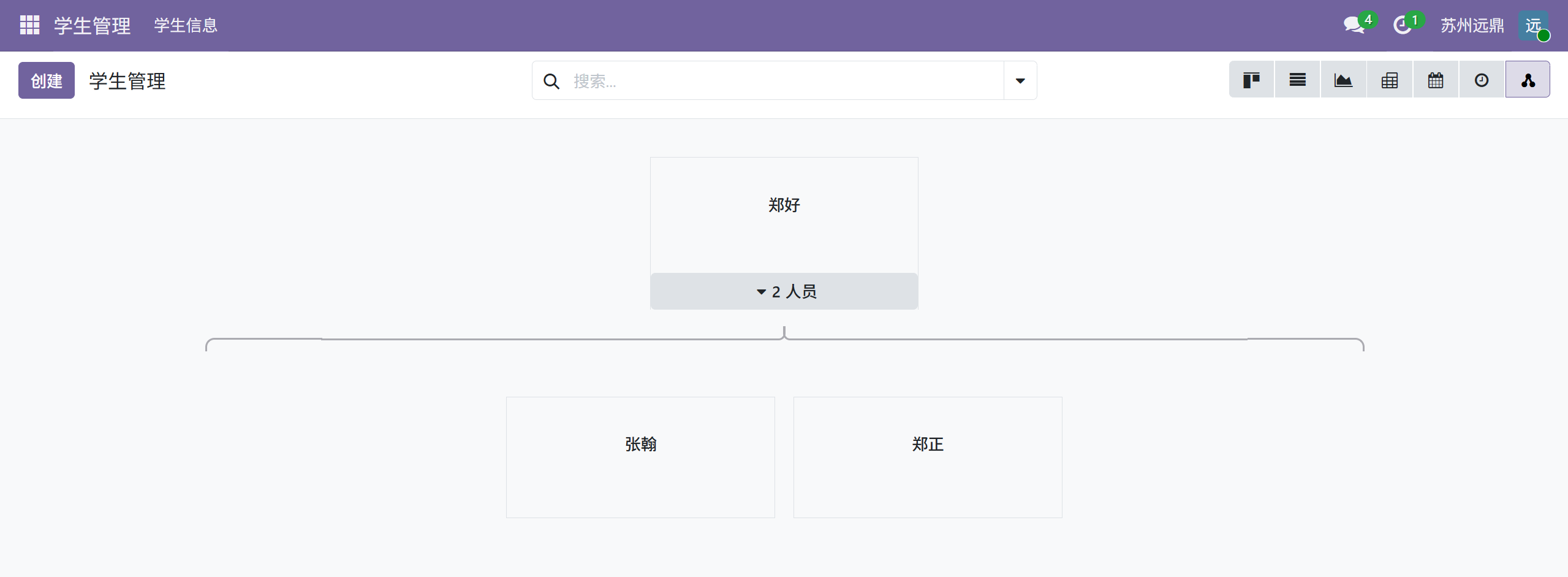
Task: Switch to pivot table view
Action: point(1390,80)
